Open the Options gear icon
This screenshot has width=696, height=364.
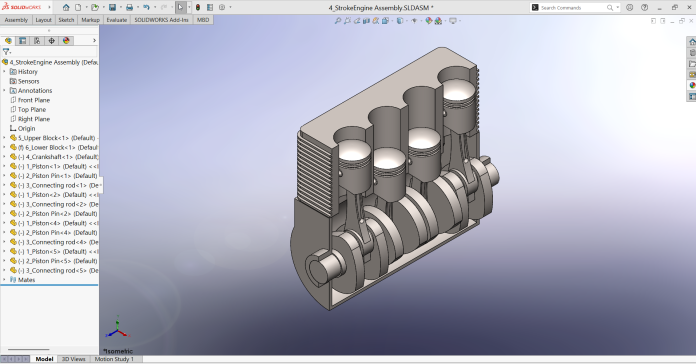coord(222,8)
